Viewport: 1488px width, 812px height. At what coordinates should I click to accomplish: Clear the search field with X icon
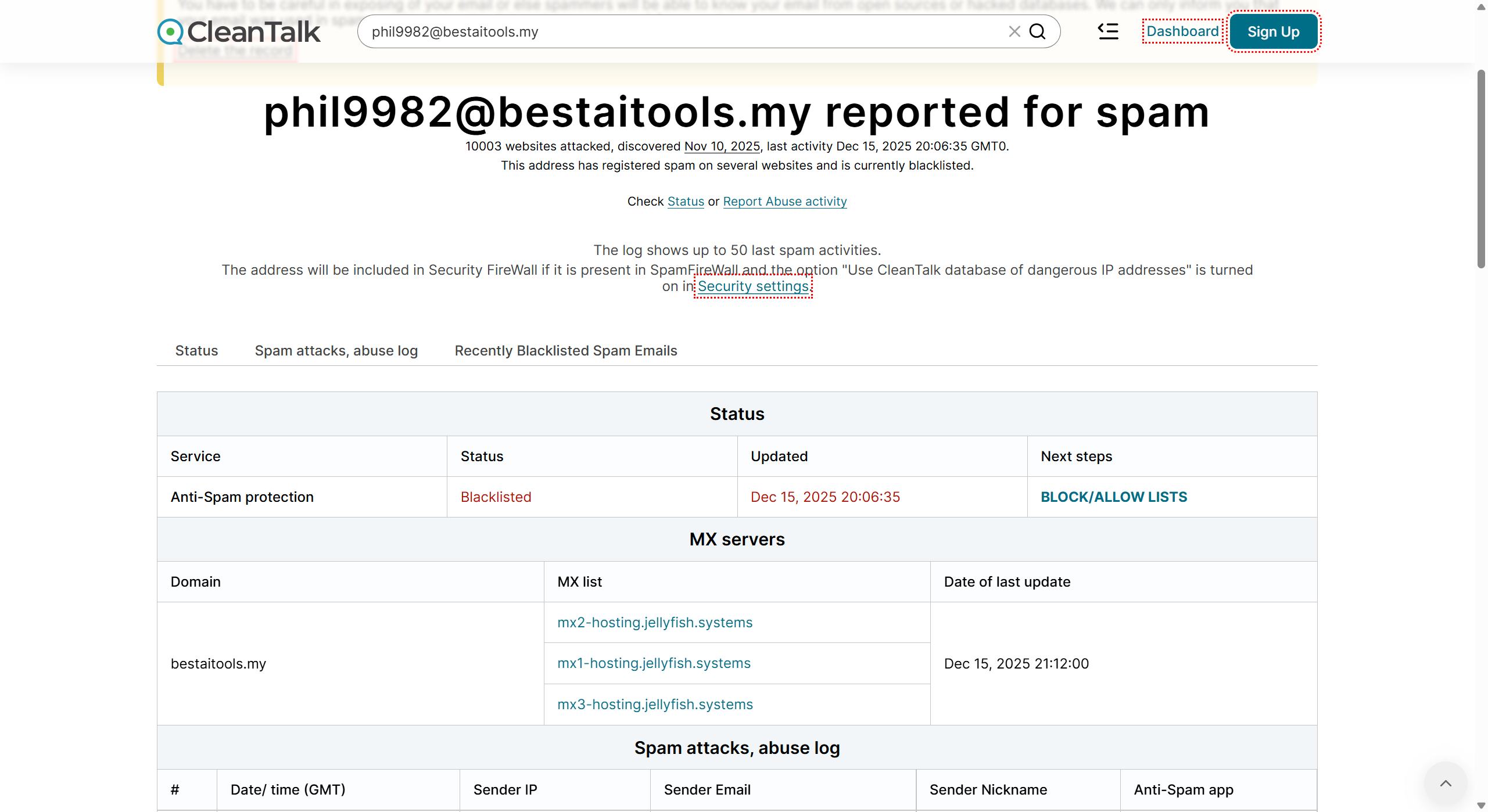click(x=1014, y=31)
